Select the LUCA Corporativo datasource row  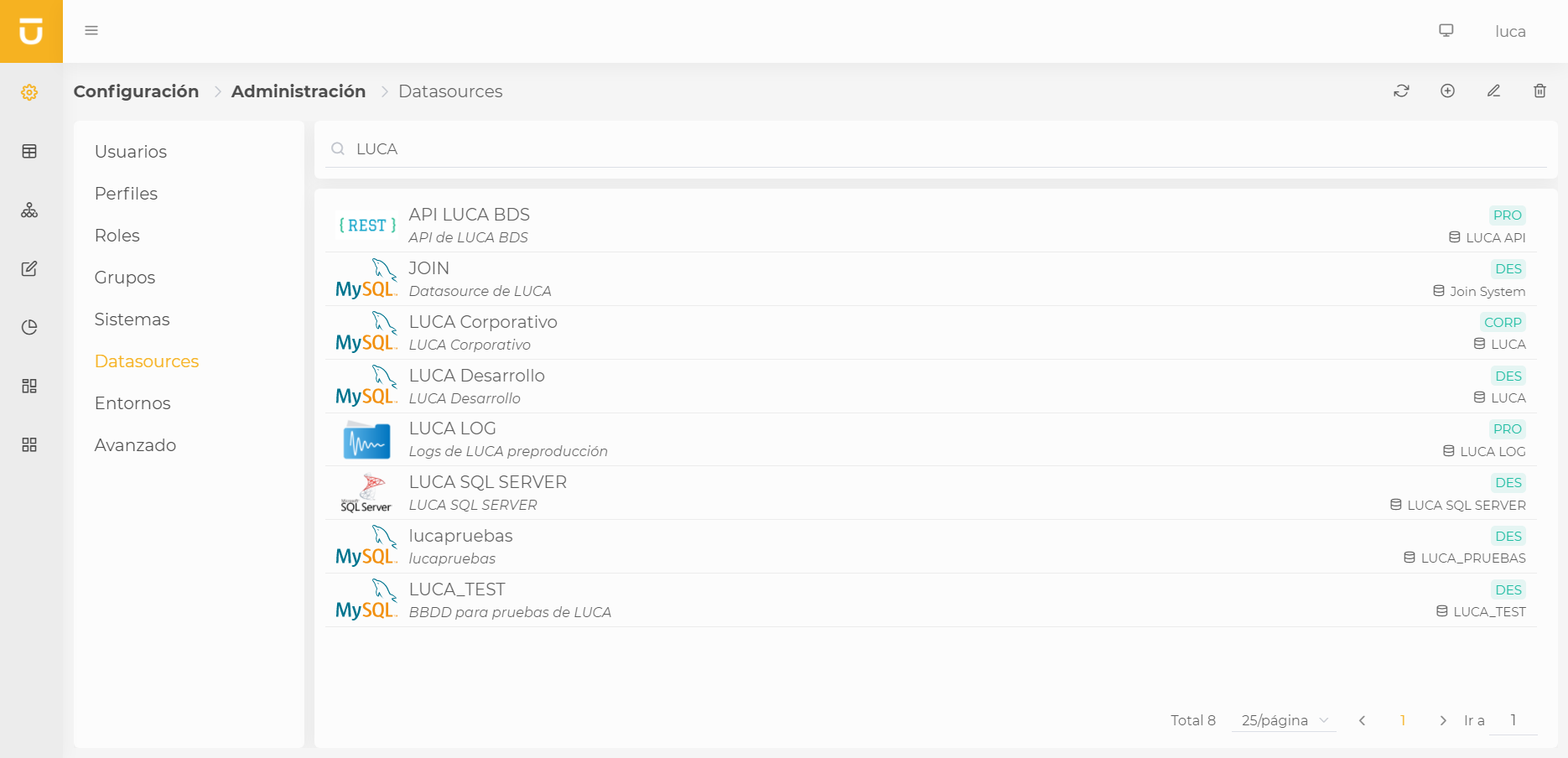click(755, 332)
